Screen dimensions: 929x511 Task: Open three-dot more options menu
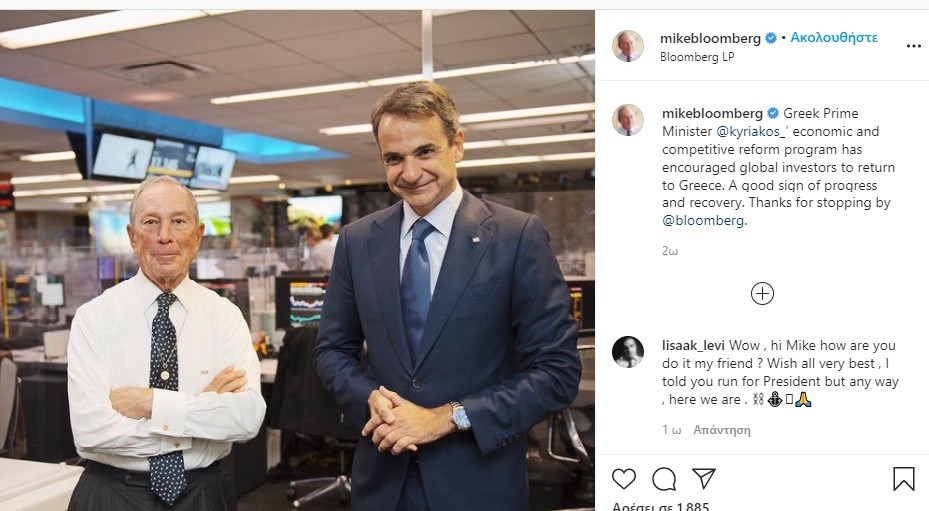pyautogui.click(x=914, y=46)
